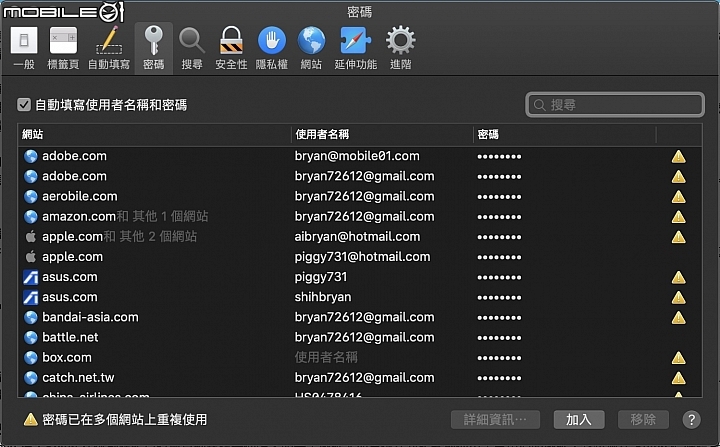Click ASUS logo icon on shihbryan row
The width and height of the screenshot is (720, 447).
30,297
